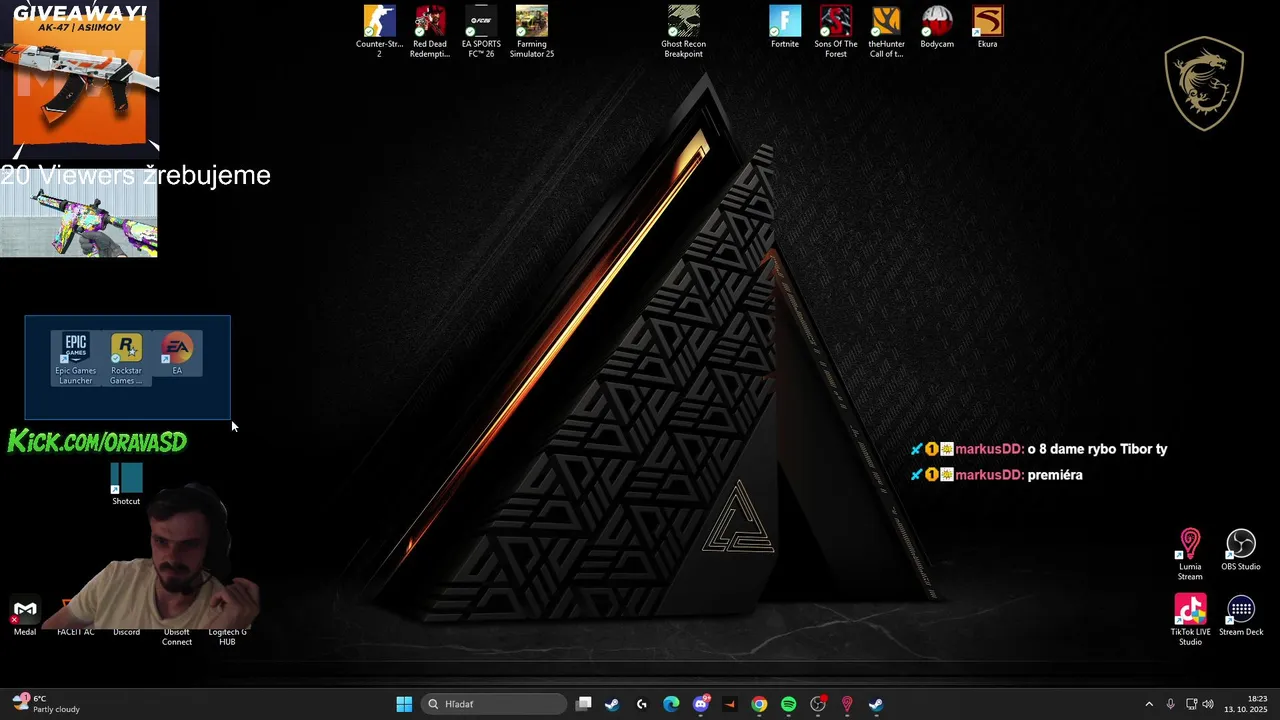
Task: Open the weather widget showing 6°C Partly cloudy
Action: click(46, 704)
